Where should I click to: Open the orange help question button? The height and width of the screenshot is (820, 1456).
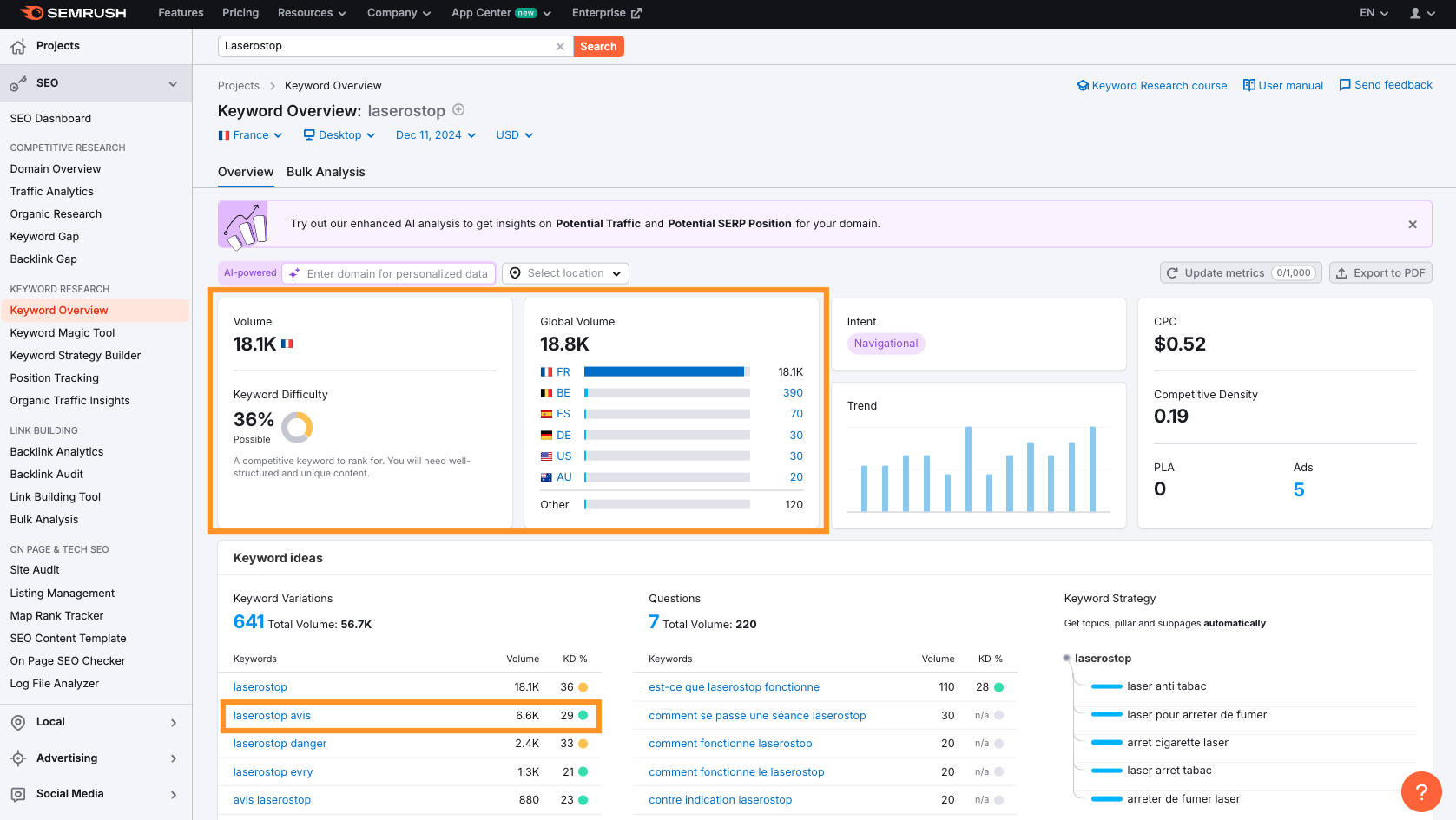pyautogui.click(x=1421, y=791)
